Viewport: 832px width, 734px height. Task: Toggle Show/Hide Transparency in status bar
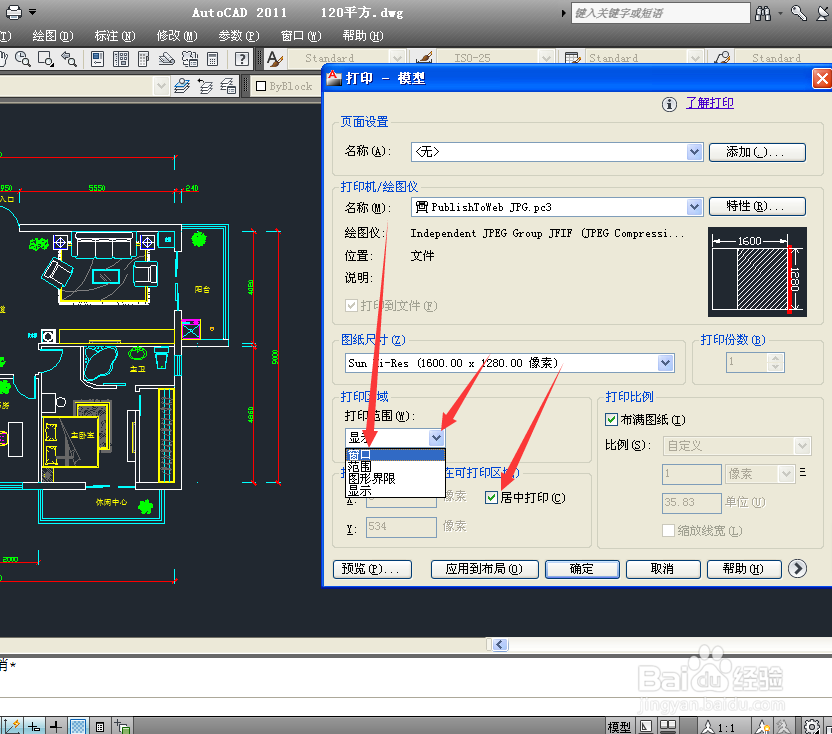[x=78, y=726]
